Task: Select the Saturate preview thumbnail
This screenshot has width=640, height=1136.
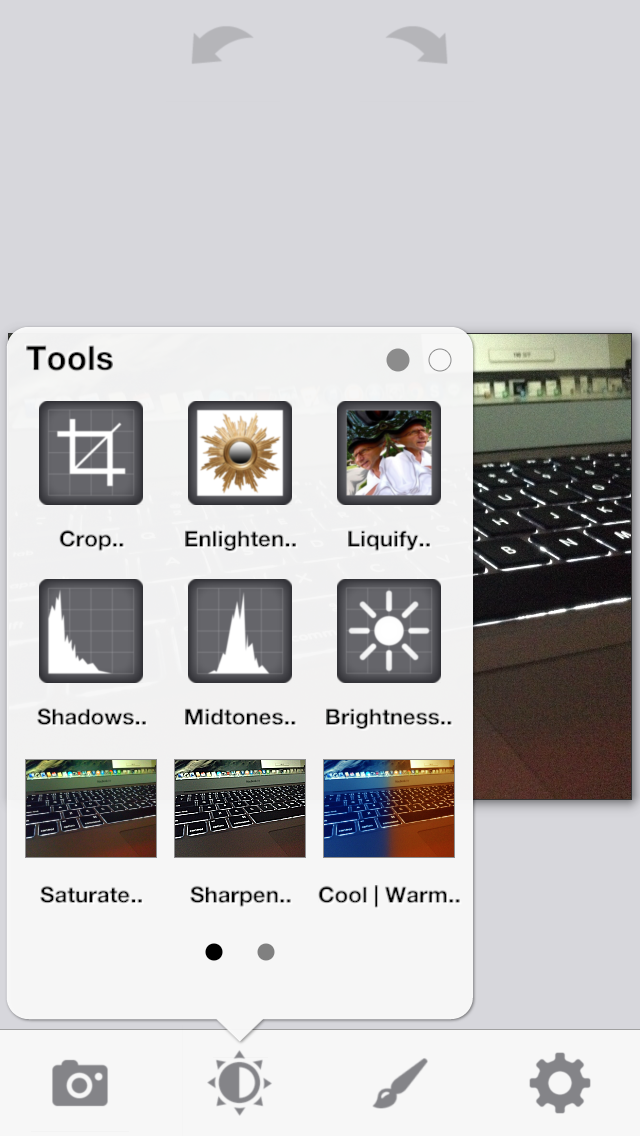Action: click(x=91, y=809)
